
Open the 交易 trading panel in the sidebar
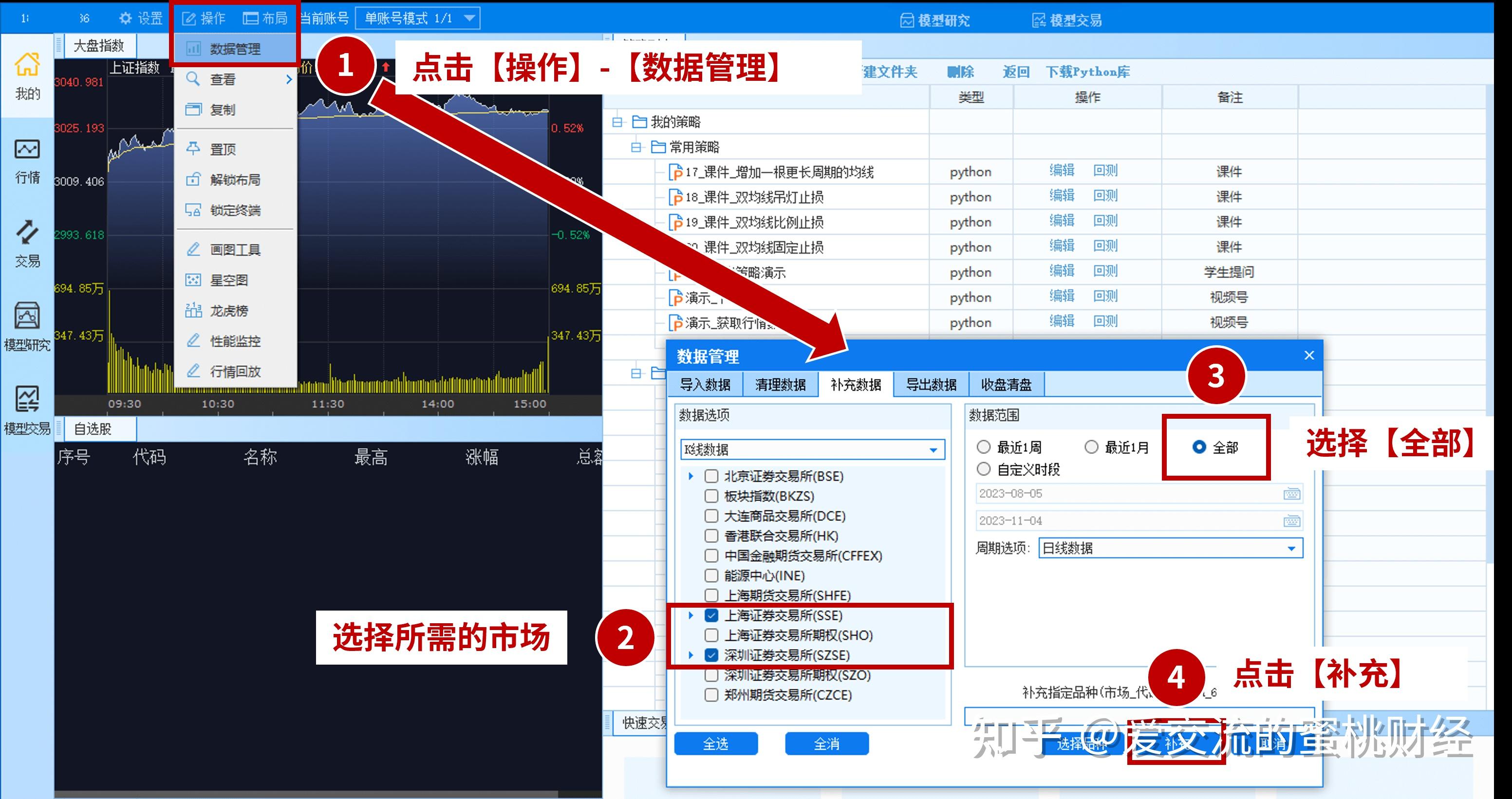(x=27, y=246)
